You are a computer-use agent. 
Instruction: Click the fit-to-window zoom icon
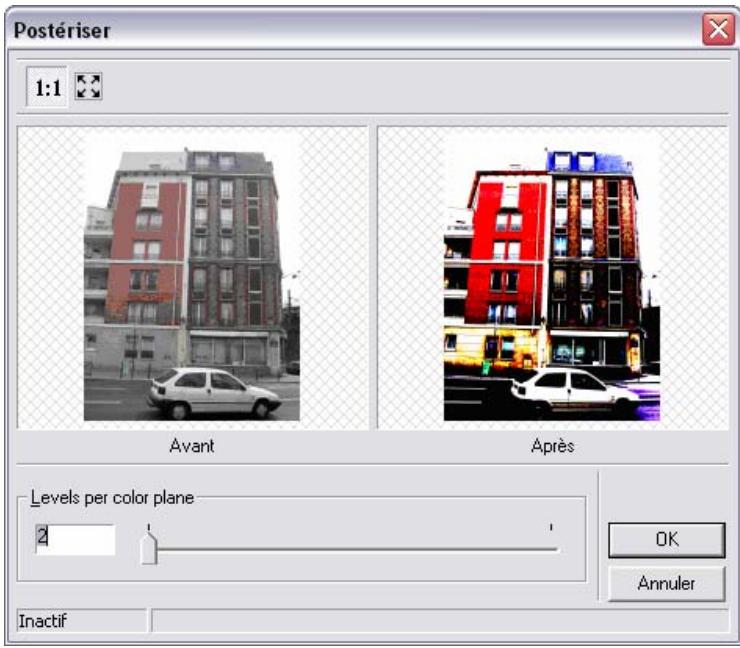click(90, 88)
